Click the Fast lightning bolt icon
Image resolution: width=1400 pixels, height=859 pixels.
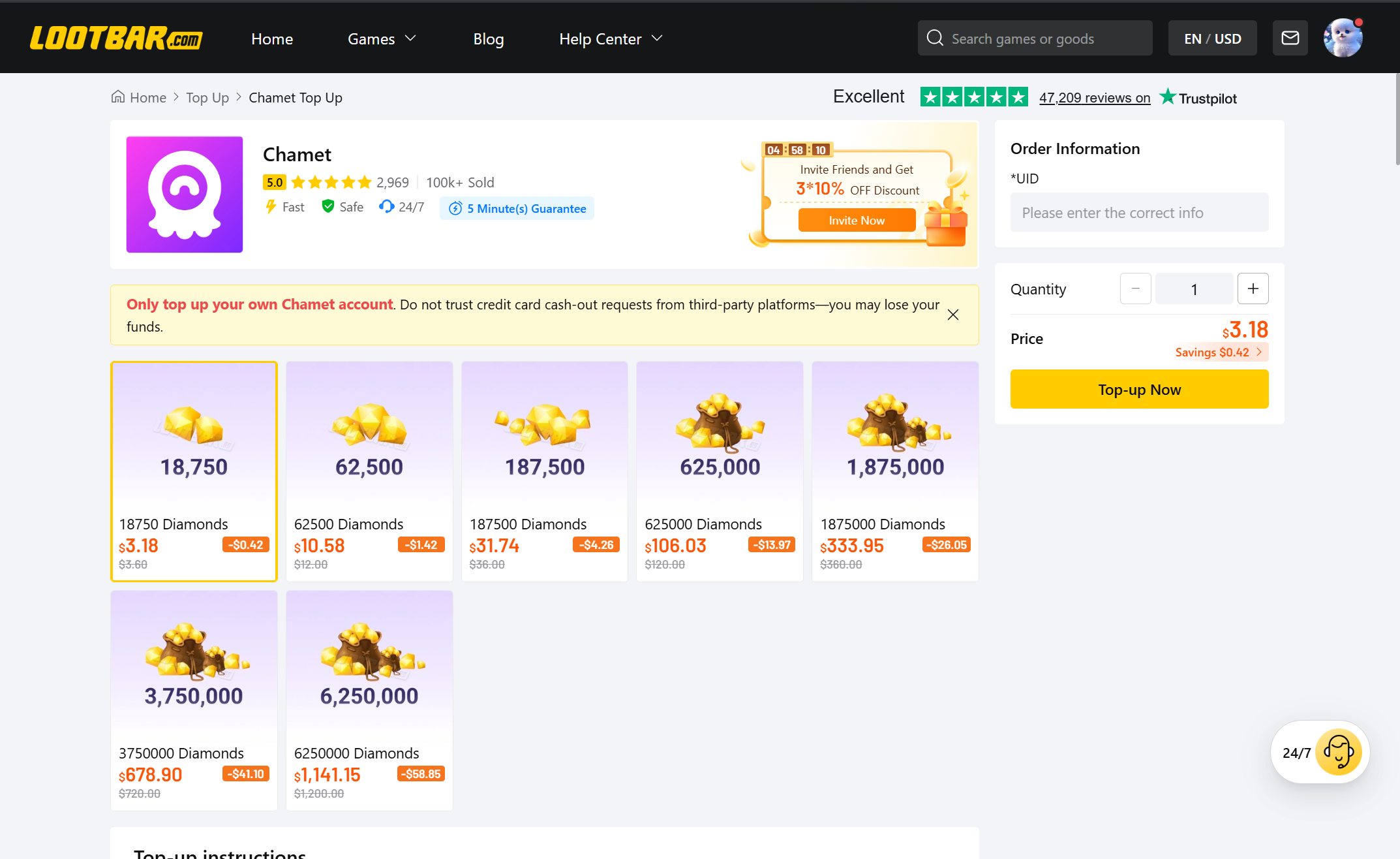(x=271, y=207)
